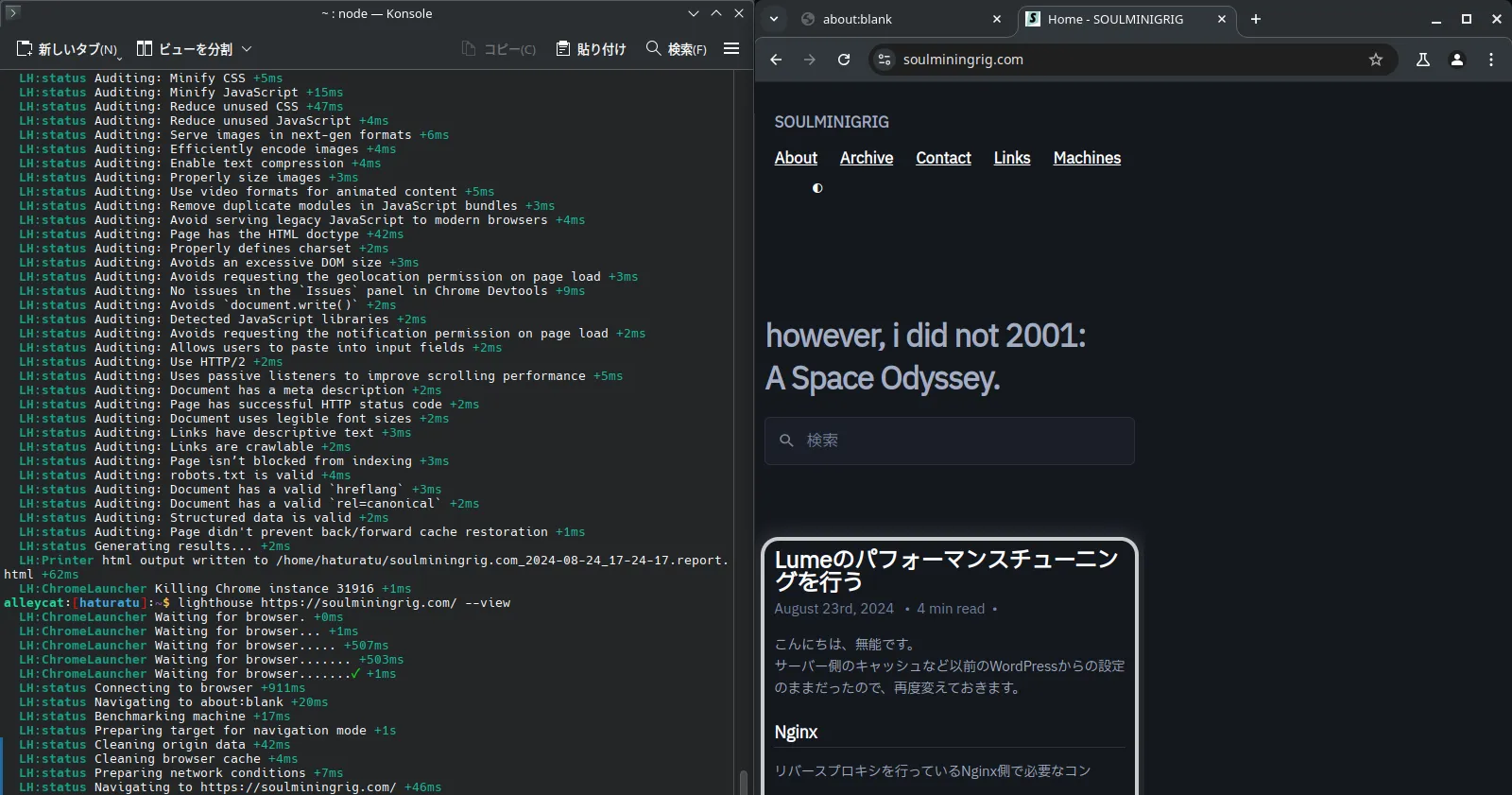This screenshot has width=1512, height=795.
Task: Click the SOULMINIGRIG site title
Action: coord(832,122)
